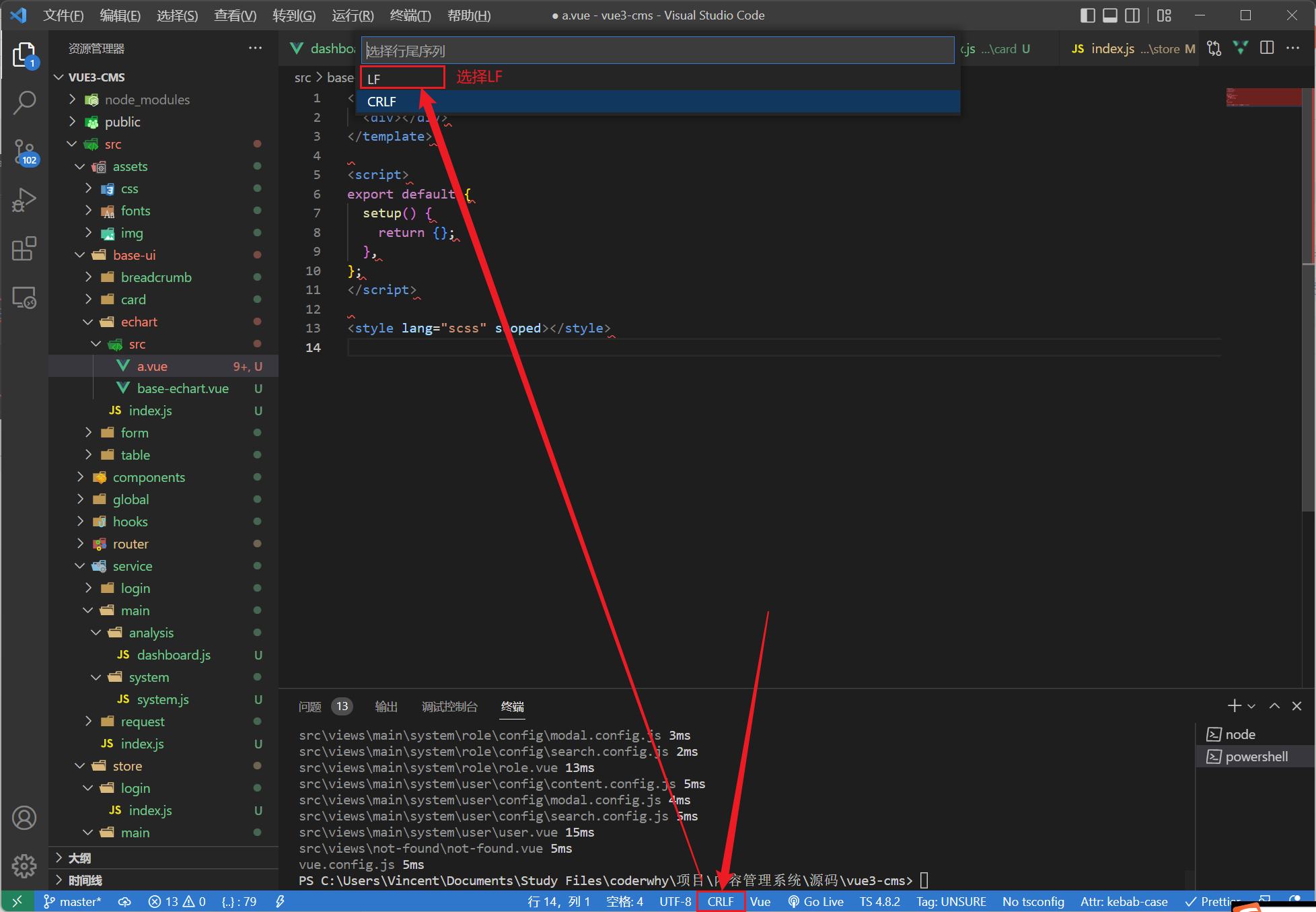Screen dimensions: 1316x912
Task: Click Go Live in the status bar
Action: point(816,901)
